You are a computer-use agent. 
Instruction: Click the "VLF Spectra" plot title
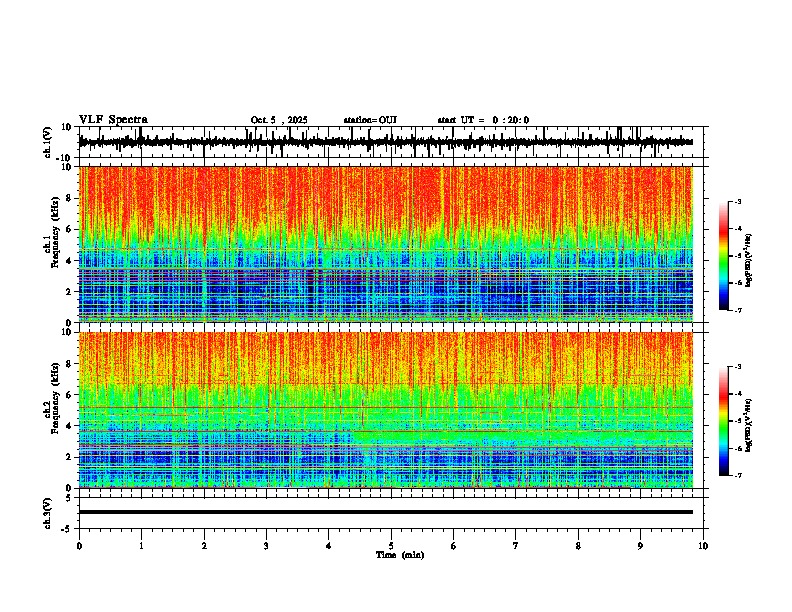[113, 120]
